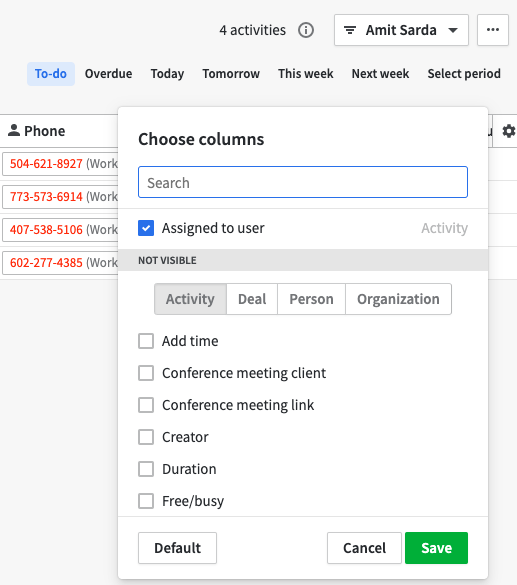Image resolution: width=517 pixels, height=585 pixels.
Task: Click the person icon in Phone header
Action: [x=14, y=130]
